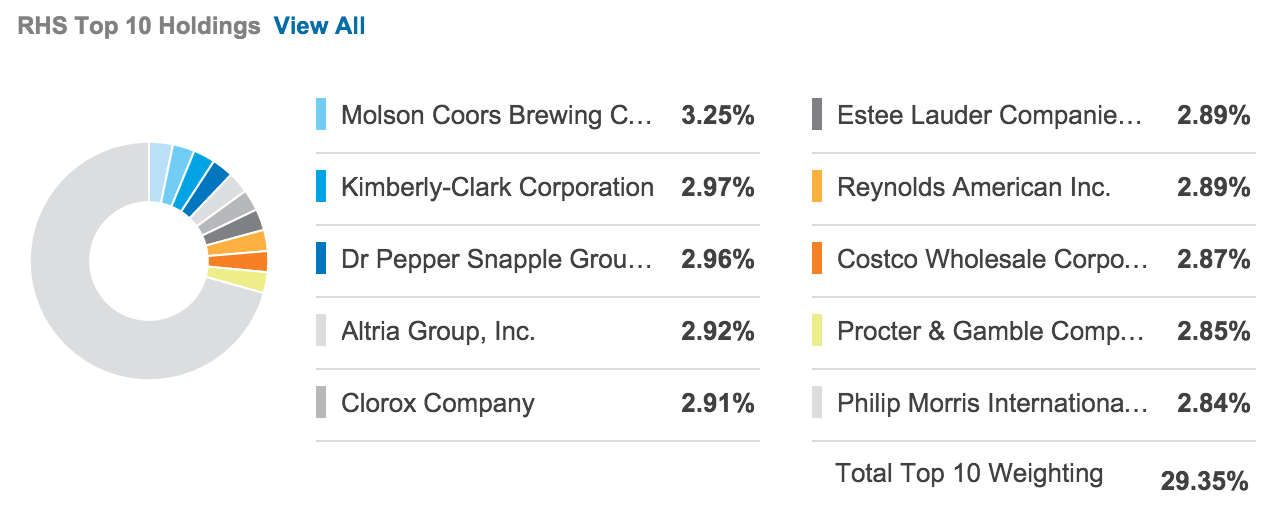1282x516 pixels.
Task: Click the Kimberly-Clark blue color swatch
Action: point(321,187)
